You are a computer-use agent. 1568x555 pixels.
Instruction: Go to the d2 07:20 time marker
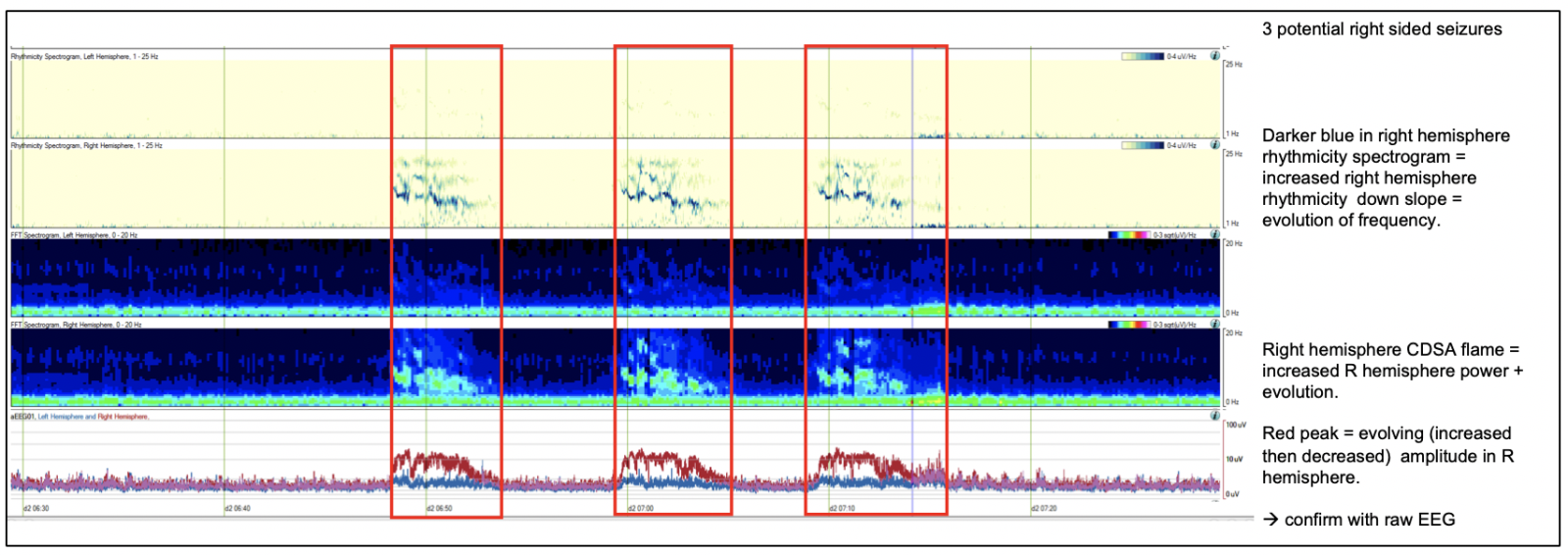[1045, 508]
